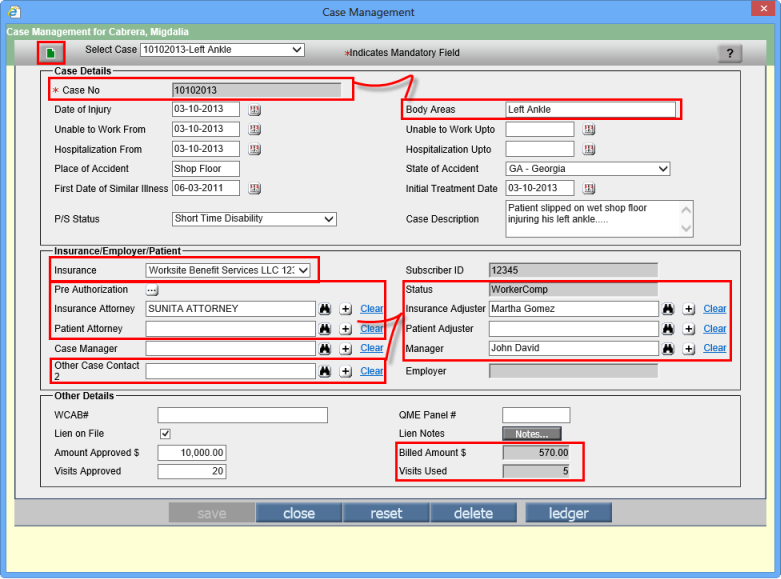
Task: Open calendar for Date of Injury
Action: click(255, 110)
